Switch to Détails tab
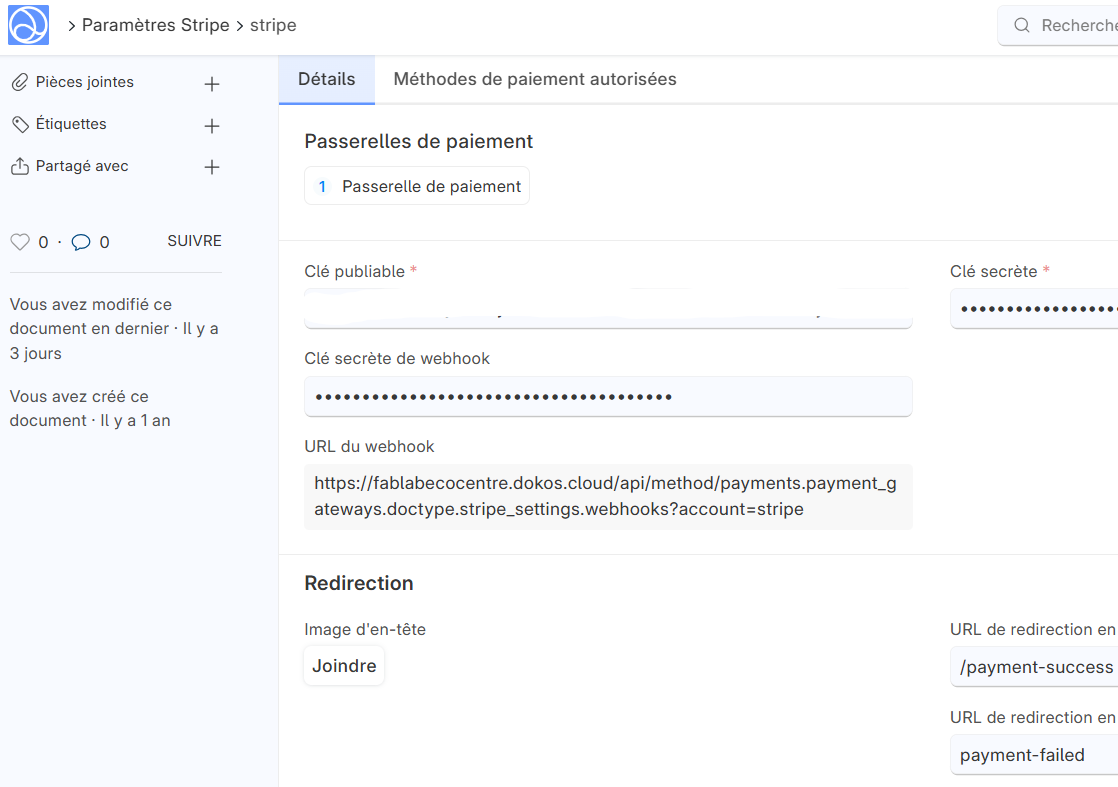The height and width of the screenshot is (787, 1118). [326, 79]
